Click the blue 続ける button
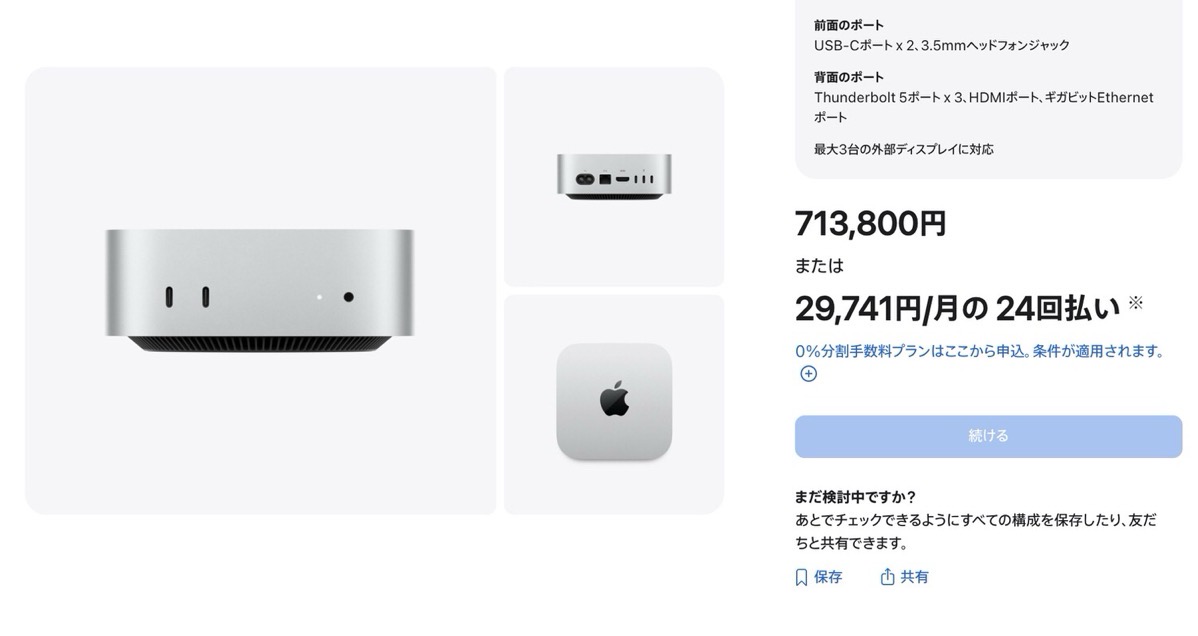 pyautogui.click(x=988, y=436)
